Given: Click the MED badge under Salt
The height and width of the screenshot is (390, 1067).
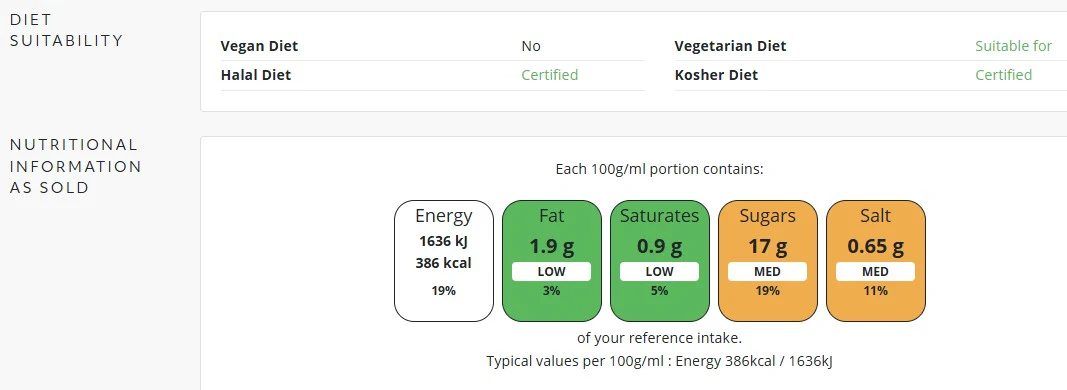Looking at the screenshot, I should (876, 272).
